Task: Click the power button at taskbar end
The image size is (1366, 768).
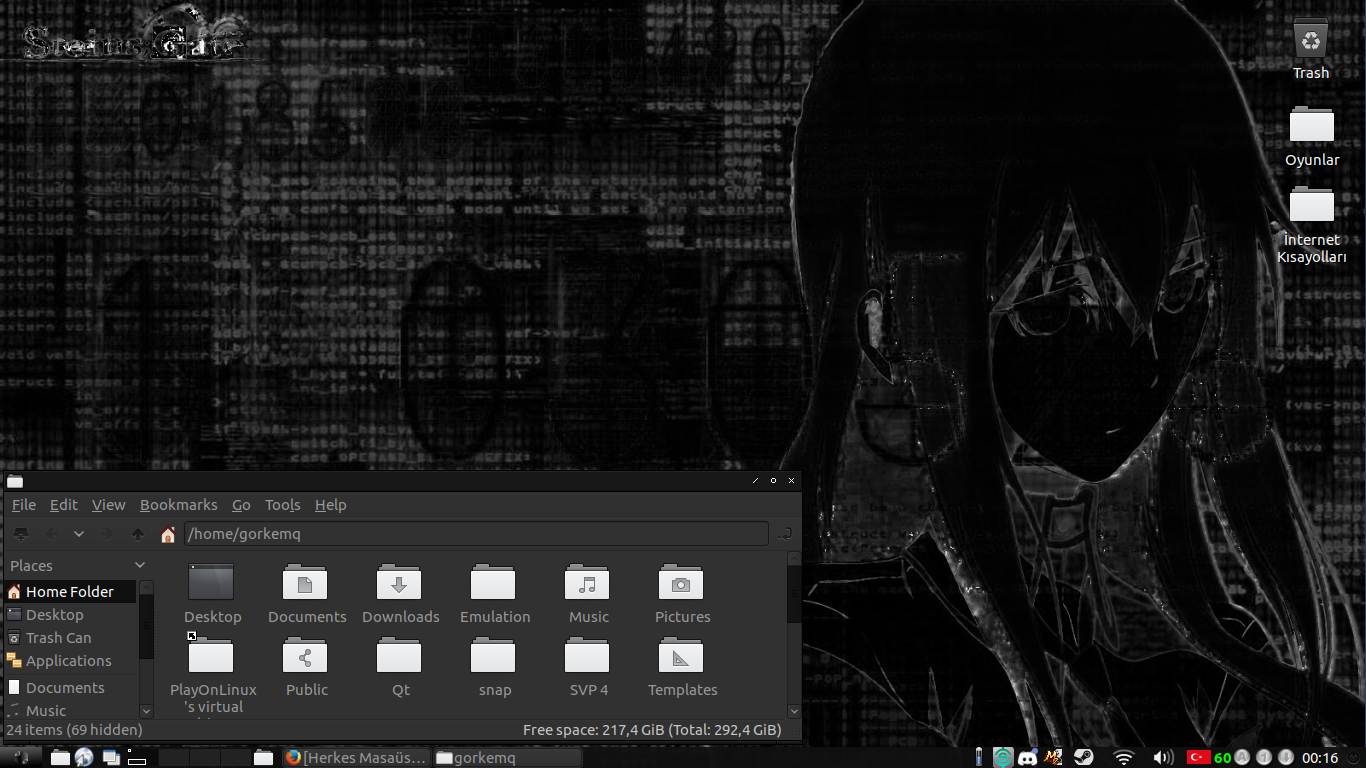Action: 1355,758
